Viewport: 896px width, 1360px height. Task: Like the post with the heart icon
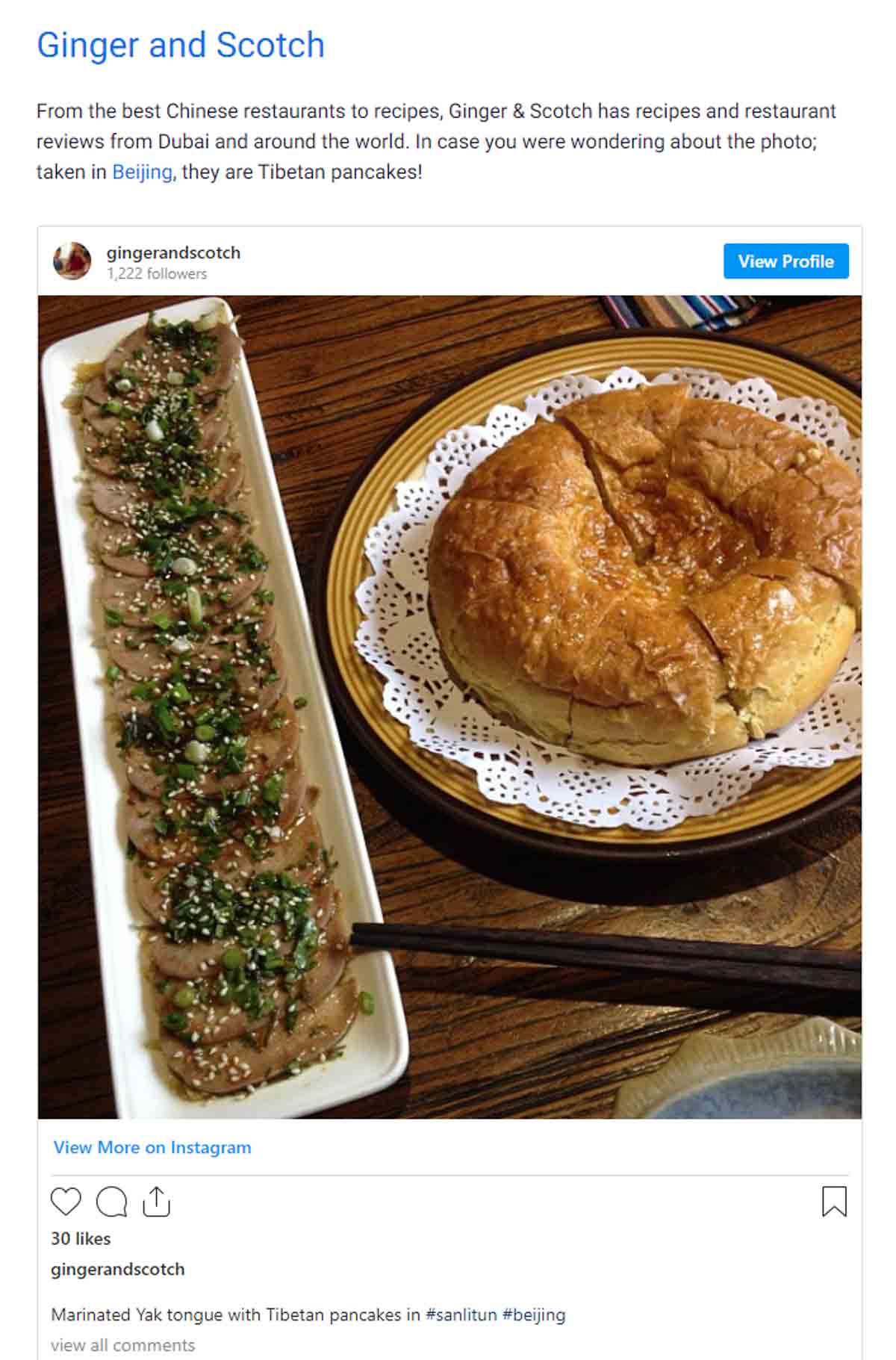click(66, 1202)
